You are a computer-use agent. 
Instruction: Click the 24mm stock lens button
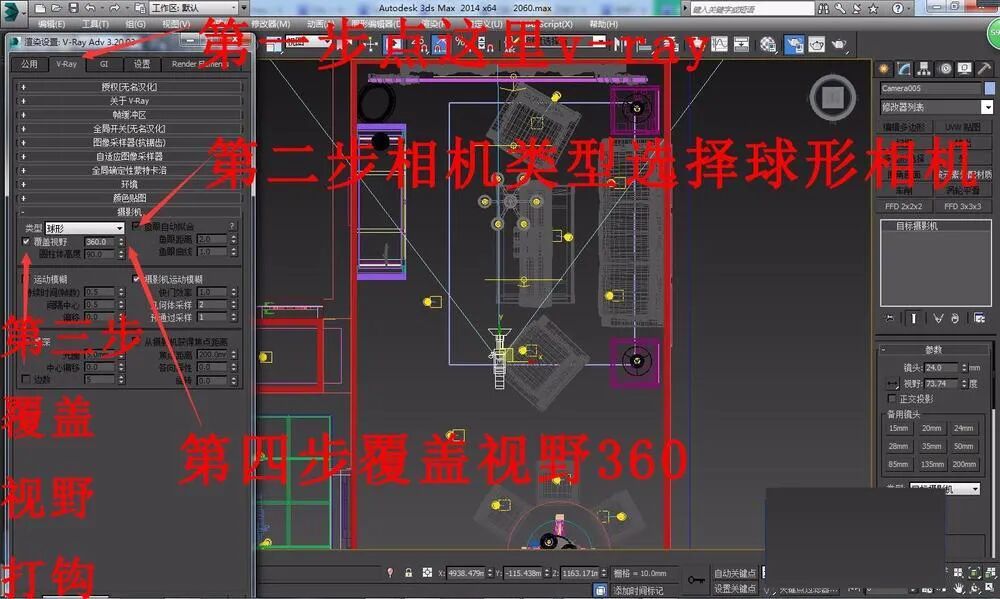[964, 428]
